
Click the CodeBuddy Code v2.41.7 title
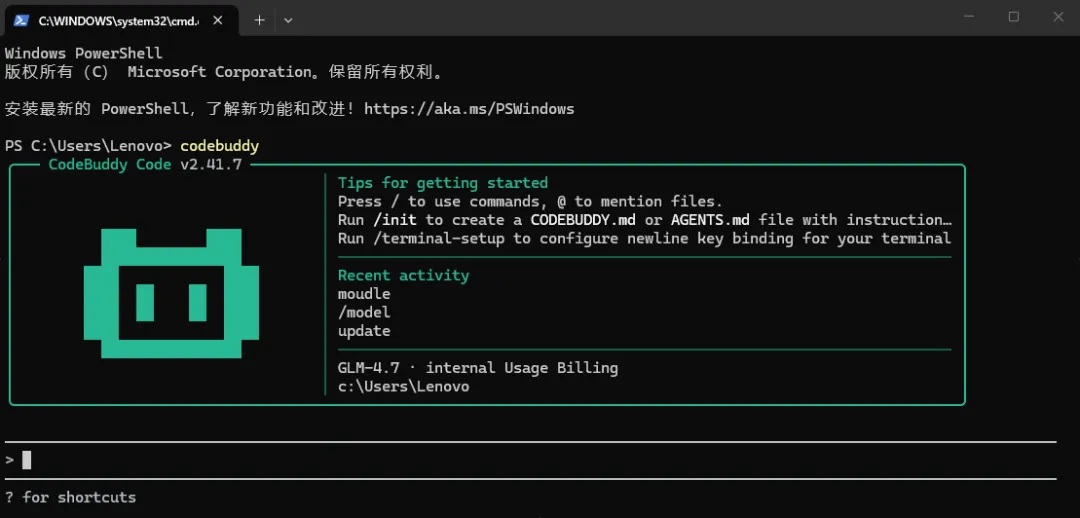click(x=145, y=165)
